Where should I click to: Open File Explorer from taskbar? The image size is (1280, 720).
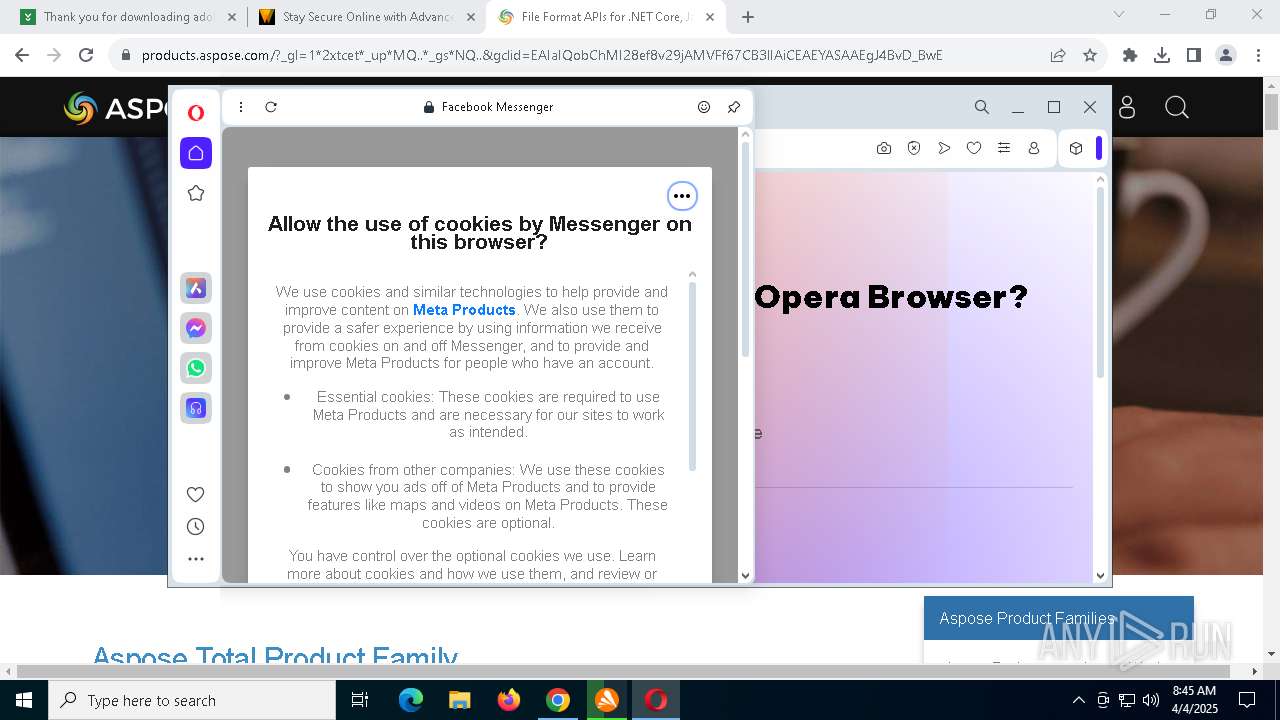(x=460, y=700)
